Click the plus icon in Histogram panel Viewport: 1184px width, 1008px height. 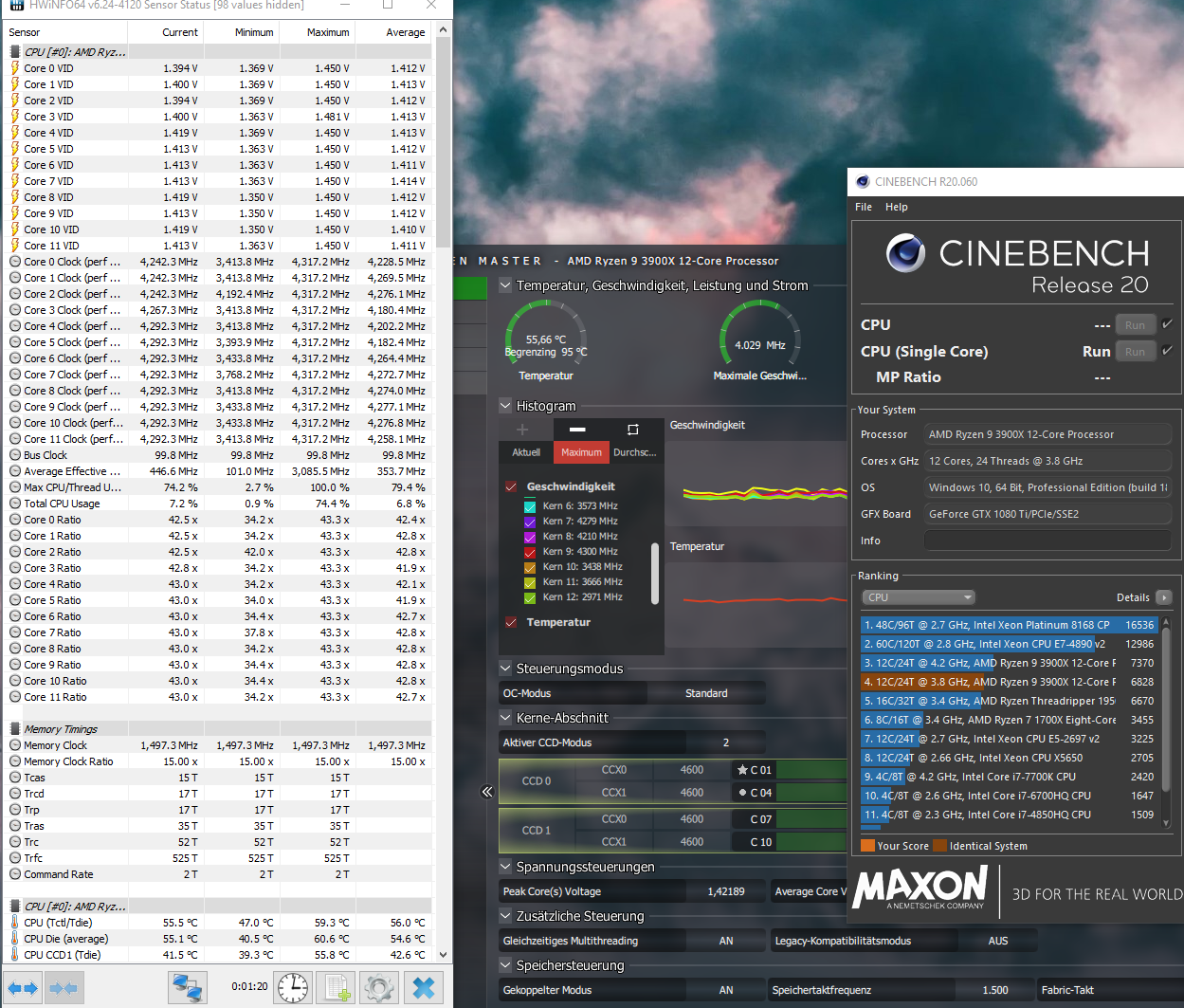pyautogui.click(x=522, y=430)
